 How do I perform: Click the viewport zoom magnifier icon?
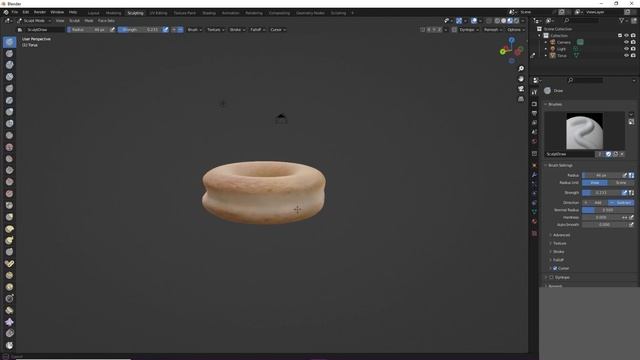coord(521,69)
